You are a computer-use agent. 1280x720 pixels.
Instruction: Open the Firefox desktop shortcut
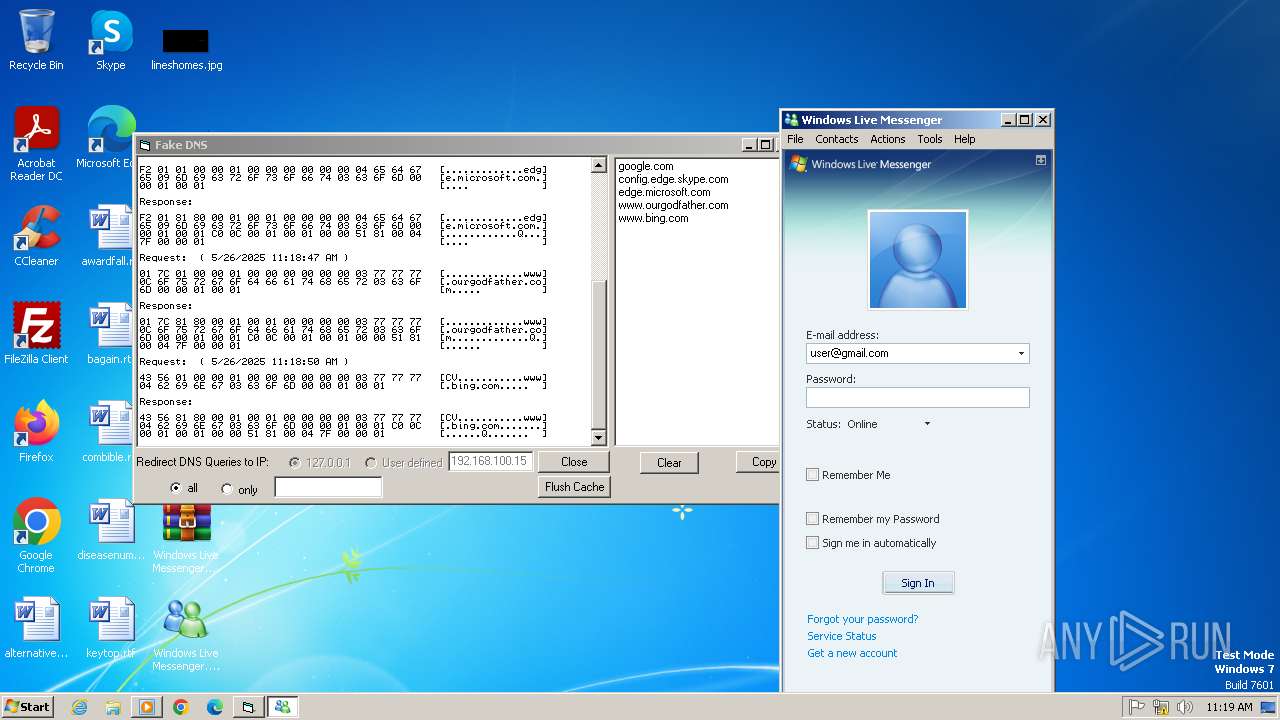36,432
